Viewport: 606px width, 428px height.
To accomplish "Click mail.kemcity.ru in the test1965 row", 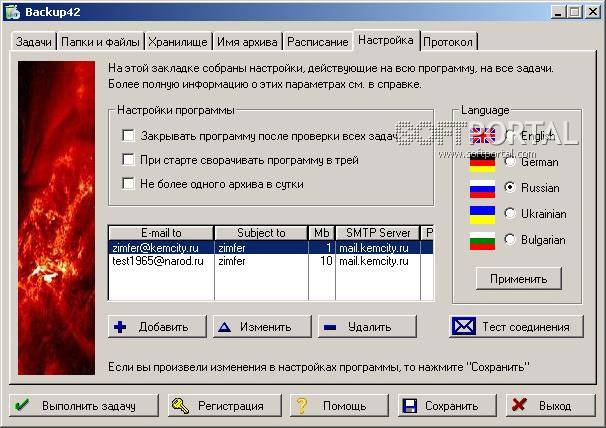I will click(x=378, y=261).
